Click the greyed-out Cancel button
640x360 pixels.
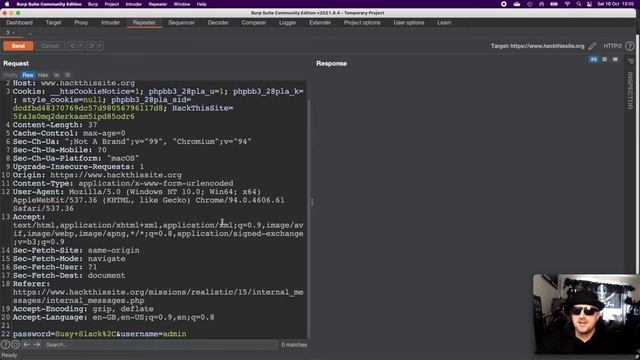[50, 46]
